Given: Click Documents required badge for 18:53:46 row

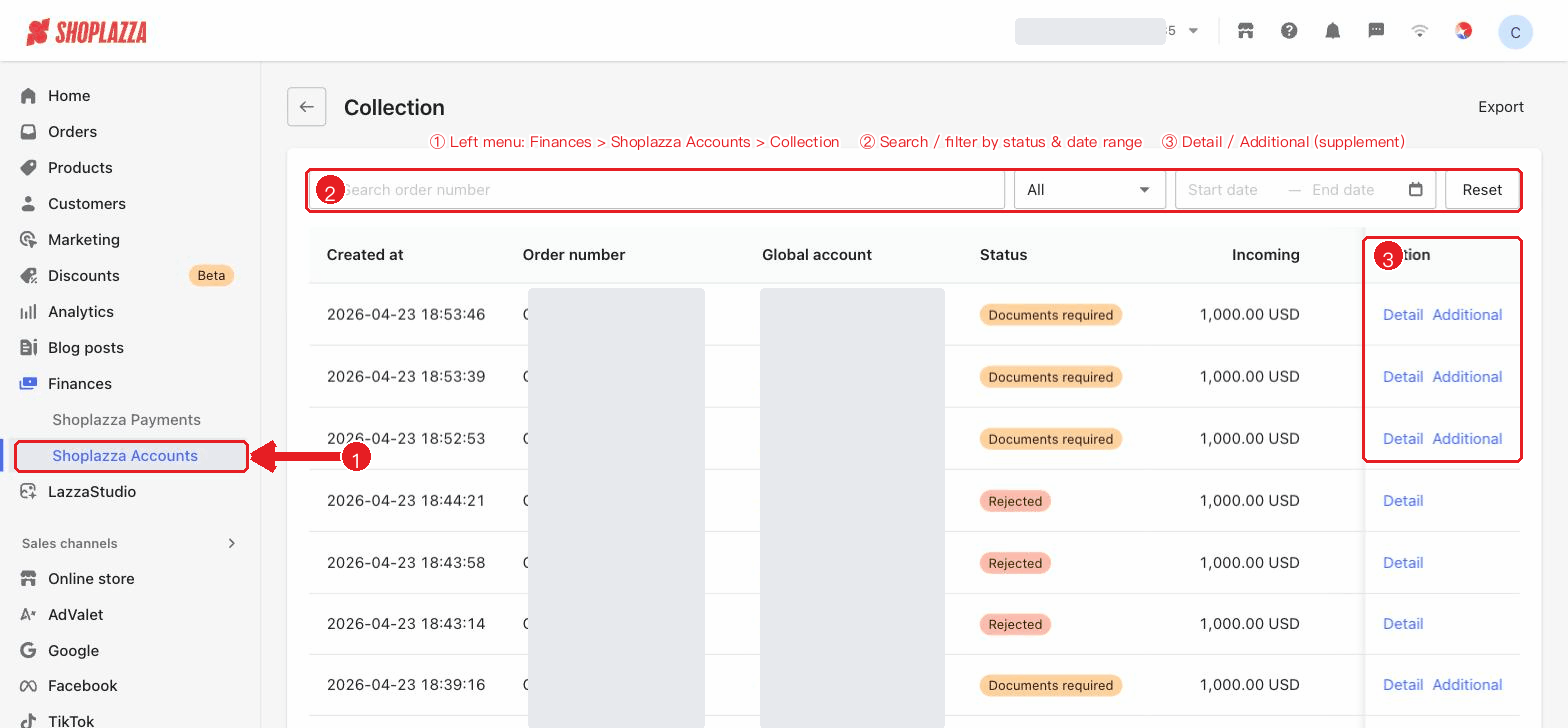Looking at the screenshot, I should pos(1051,315).
